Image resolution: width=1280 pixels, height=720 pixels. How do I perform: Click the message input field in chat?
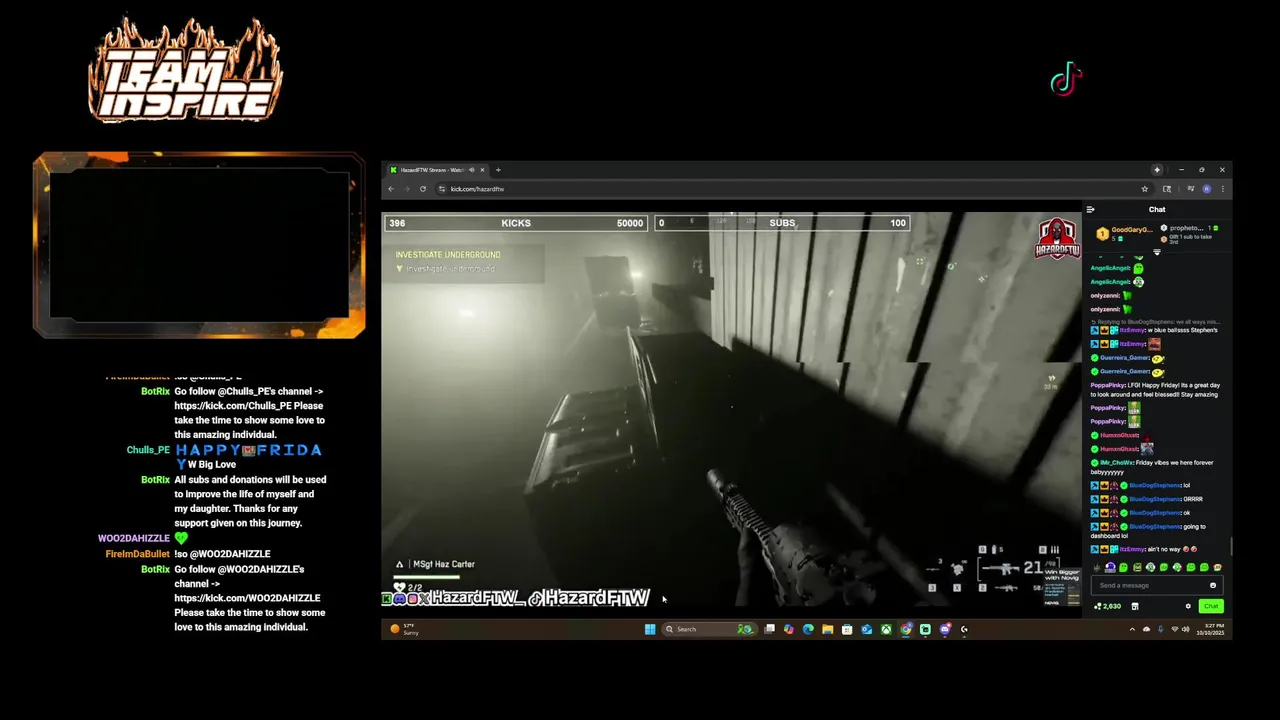1157,585
